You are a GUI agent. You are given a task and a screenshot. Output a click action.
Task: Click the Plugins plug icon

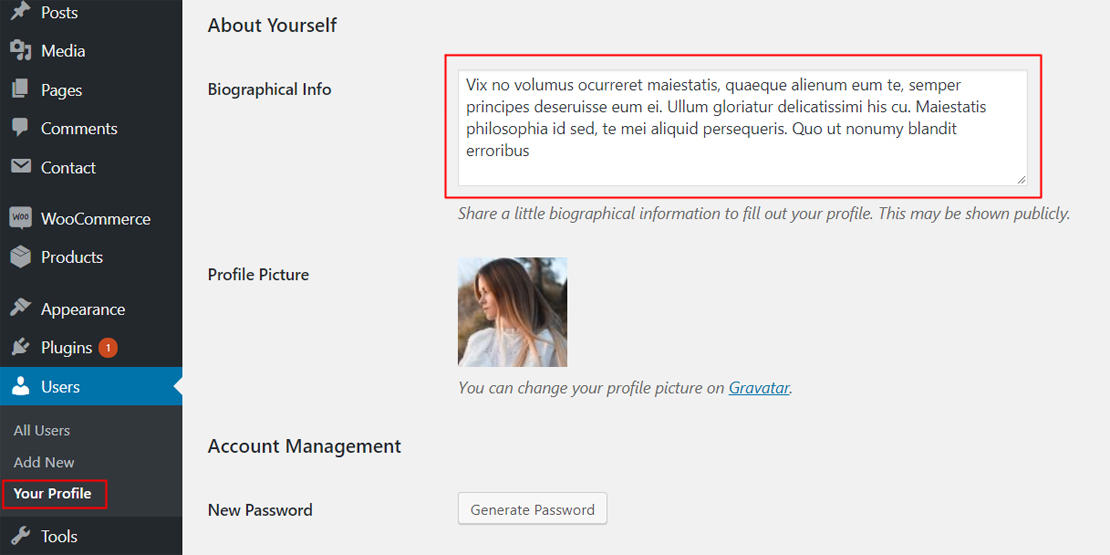[20, 348]
